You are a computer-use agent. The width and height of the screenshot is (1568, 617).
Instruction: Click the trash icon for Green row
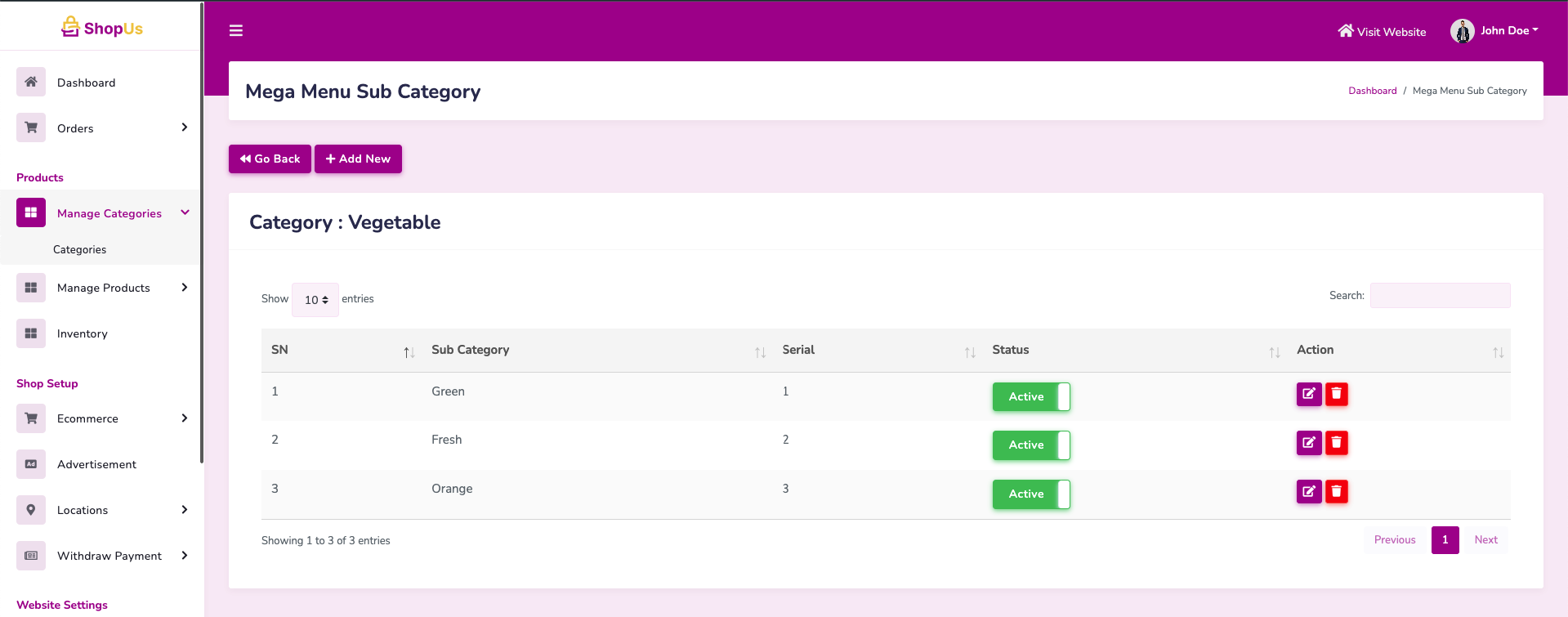click(x=1336, y=394)
